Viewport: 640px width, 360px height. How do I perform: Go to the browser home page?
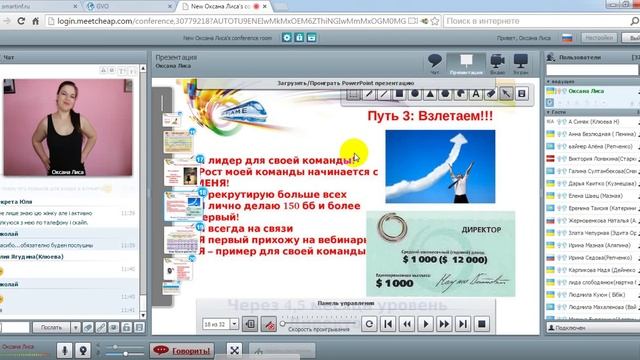[x=36, y=21]
